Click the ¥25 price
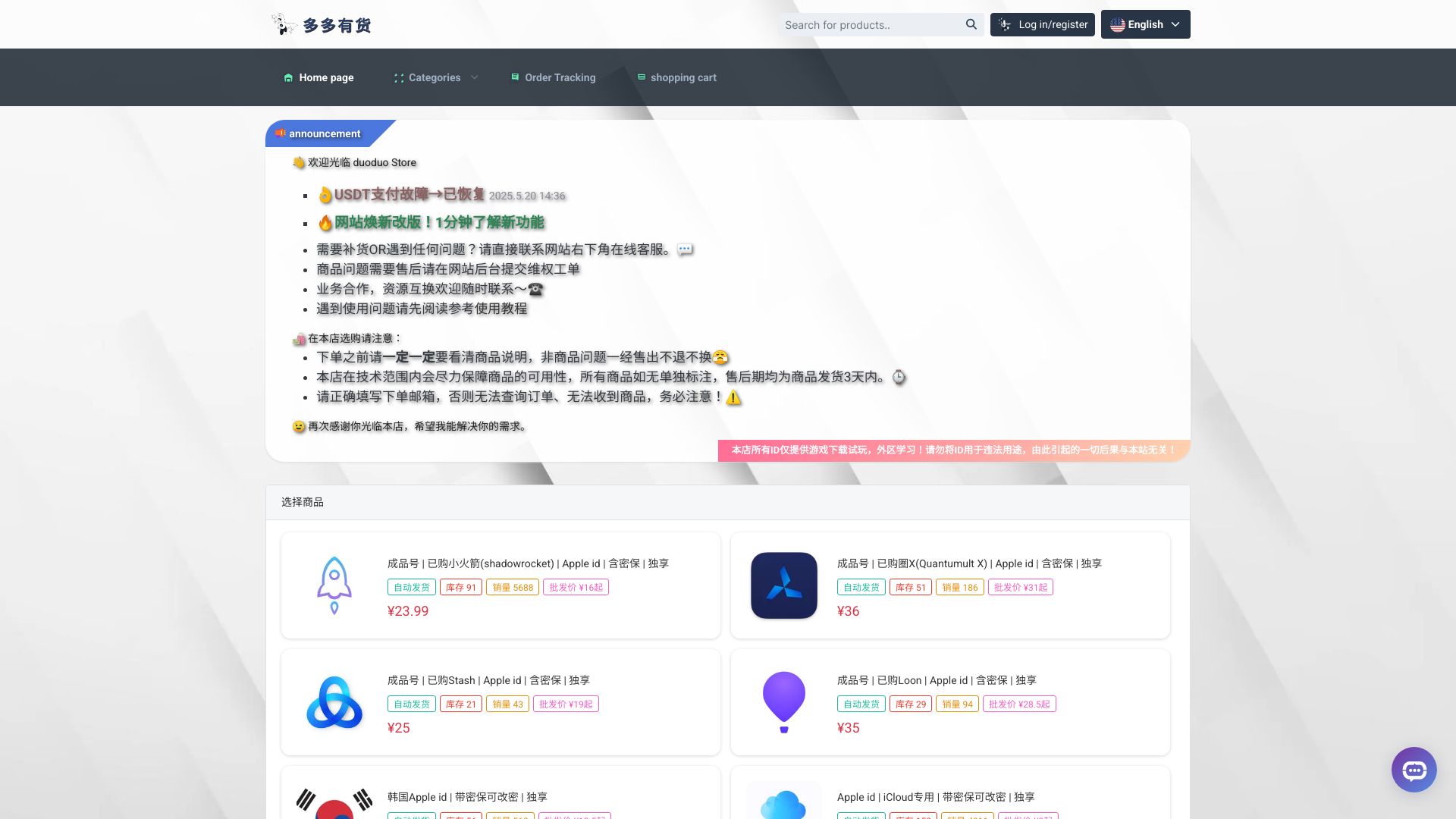This screenshot has width=1456, height=819. tap(398, 728)
